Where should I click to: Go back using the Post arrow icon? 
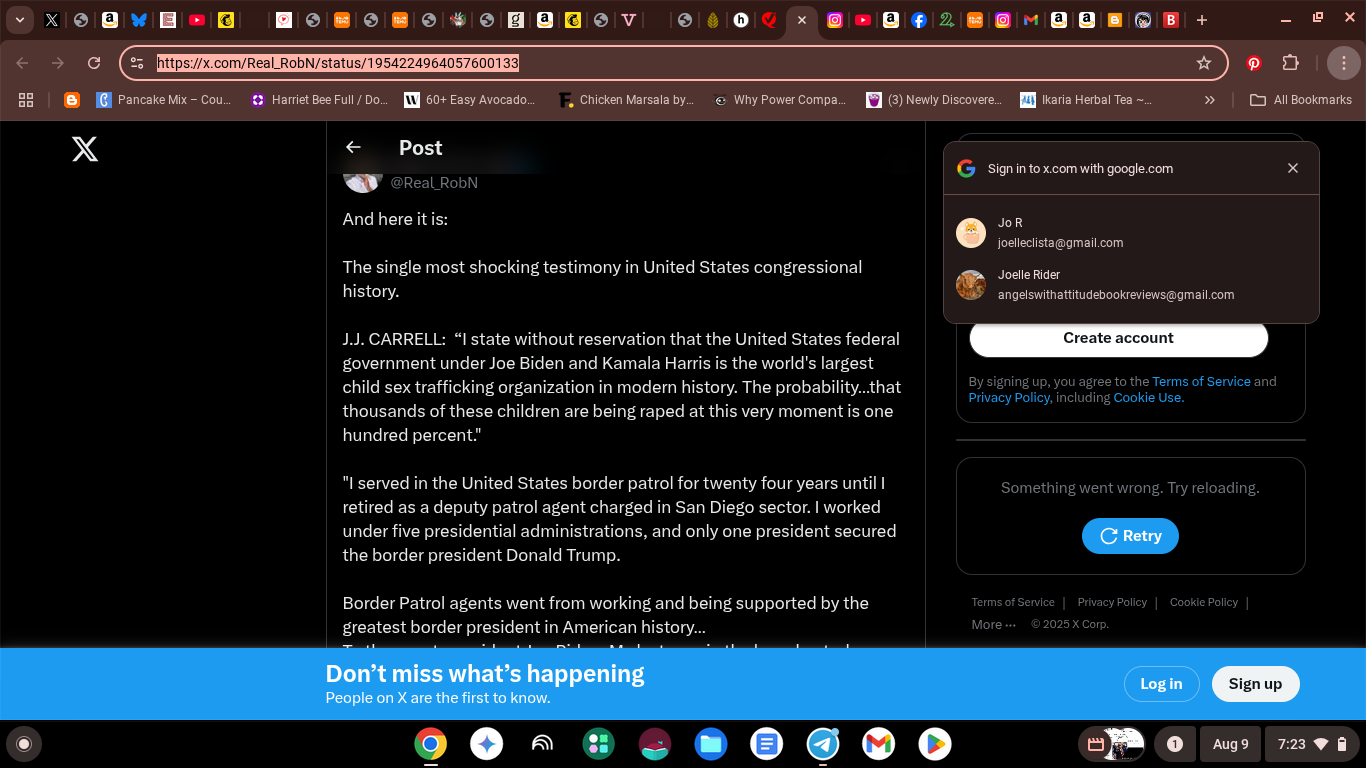click(353, 147)
